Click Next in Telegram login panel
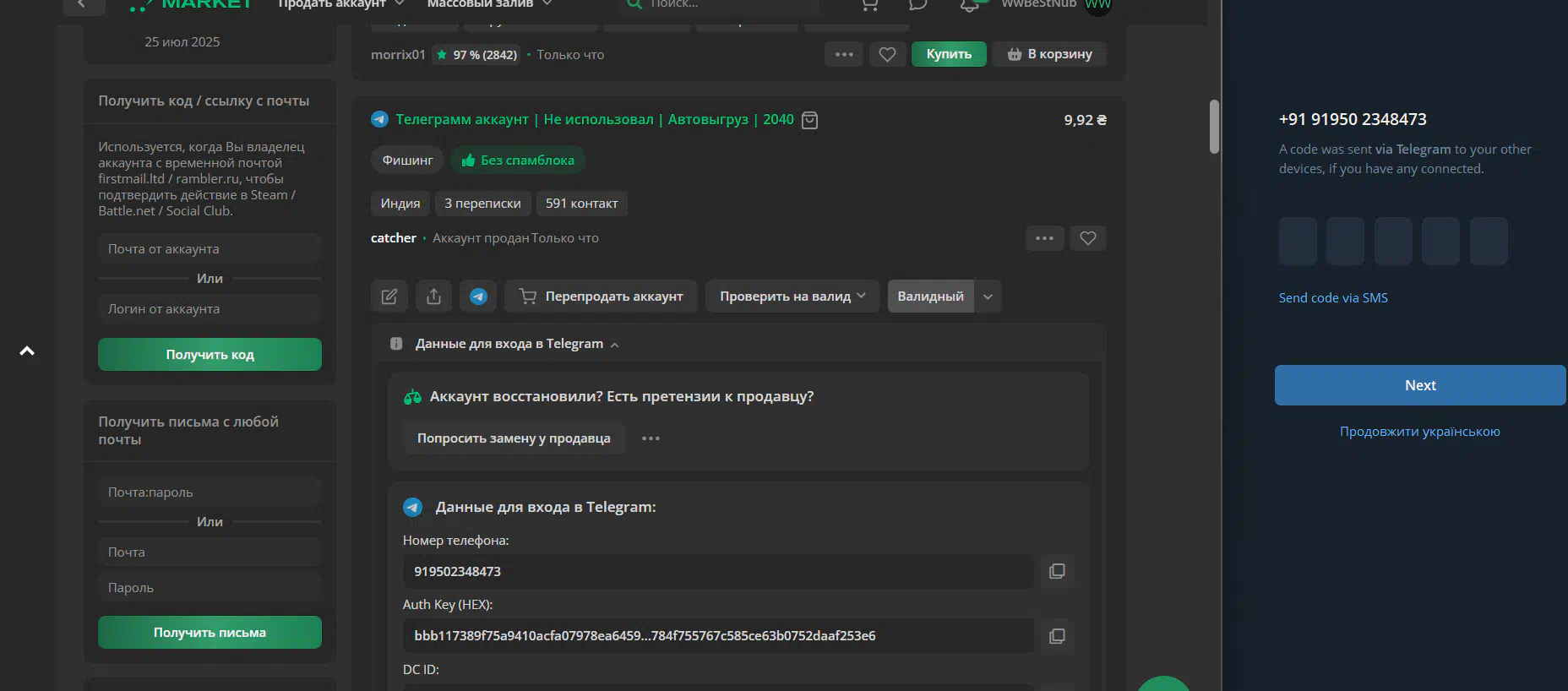The height and width of the screenshot is (691, 1568). point(1420,385)
